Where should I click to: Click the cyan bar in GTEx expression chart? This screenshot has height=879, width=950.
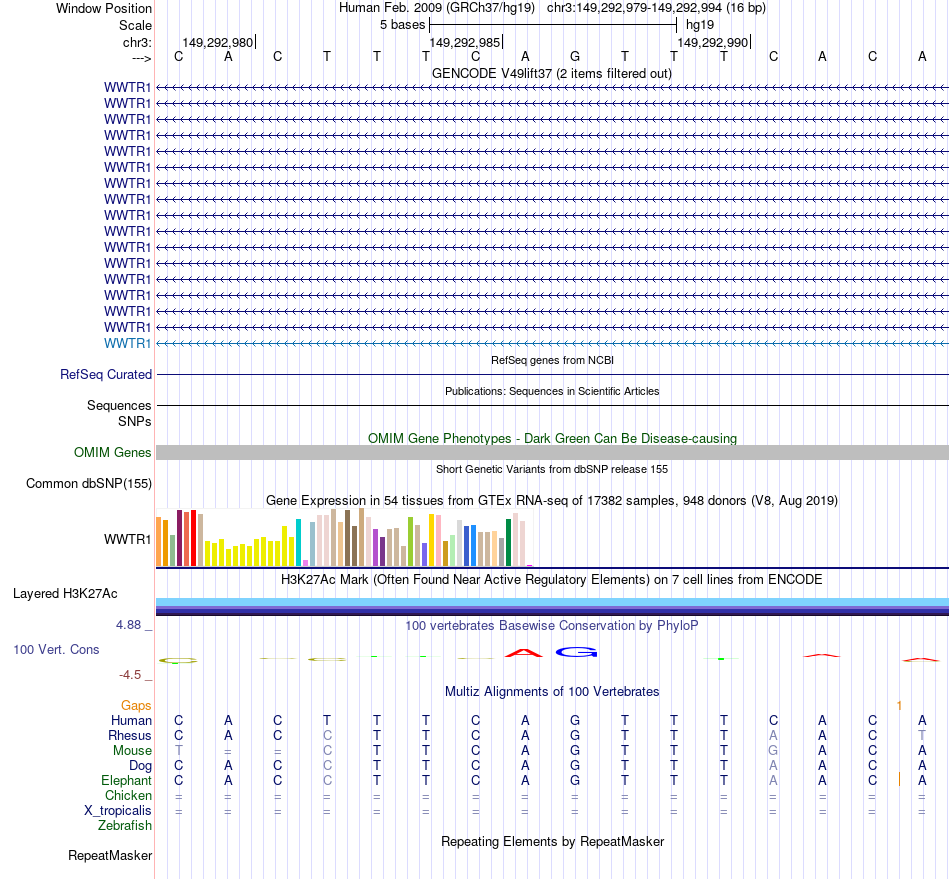click(x=298, y=542)
